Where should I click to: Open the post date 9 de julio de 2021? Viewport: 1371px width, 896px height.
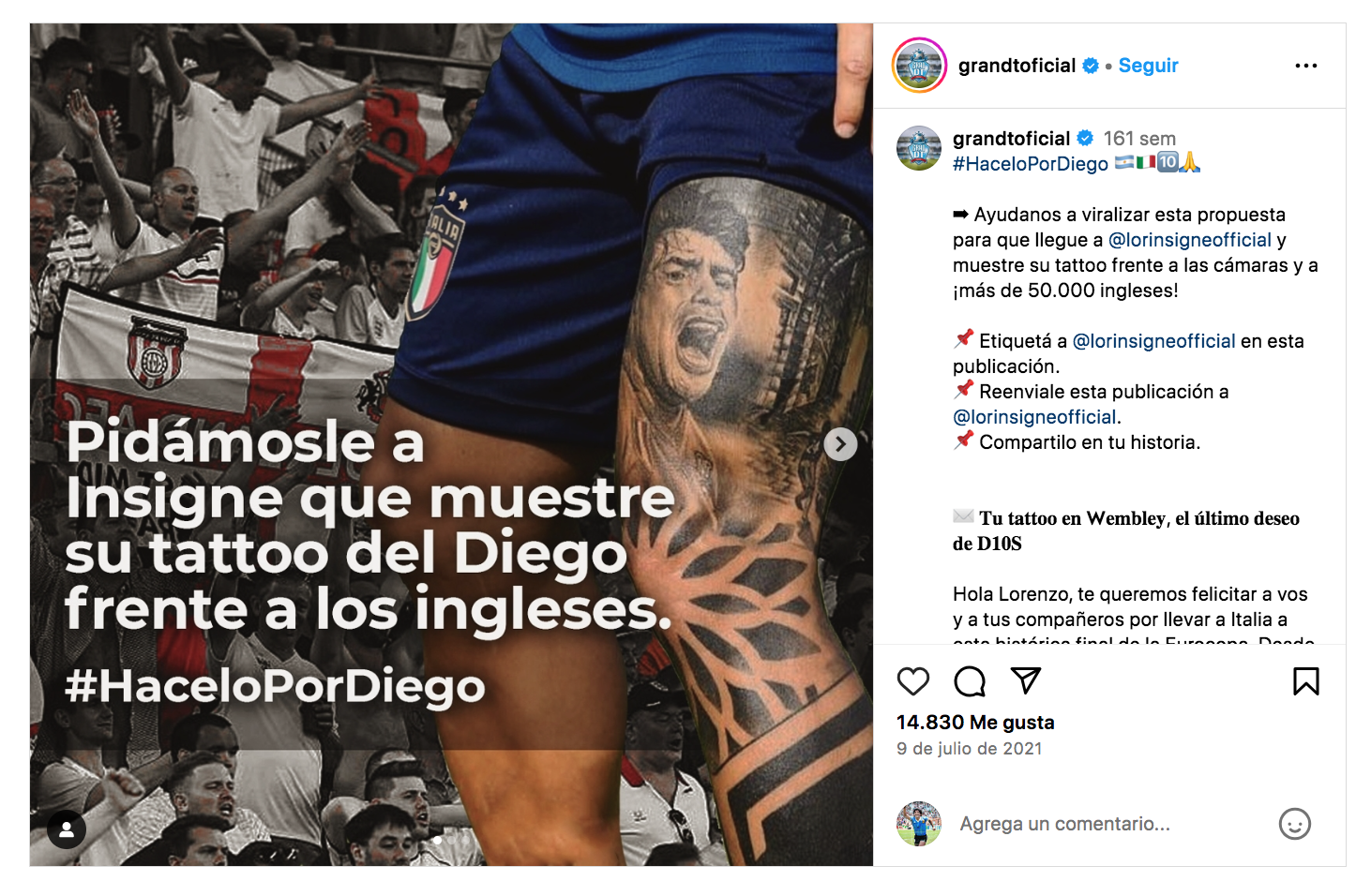tap(969, 749)
